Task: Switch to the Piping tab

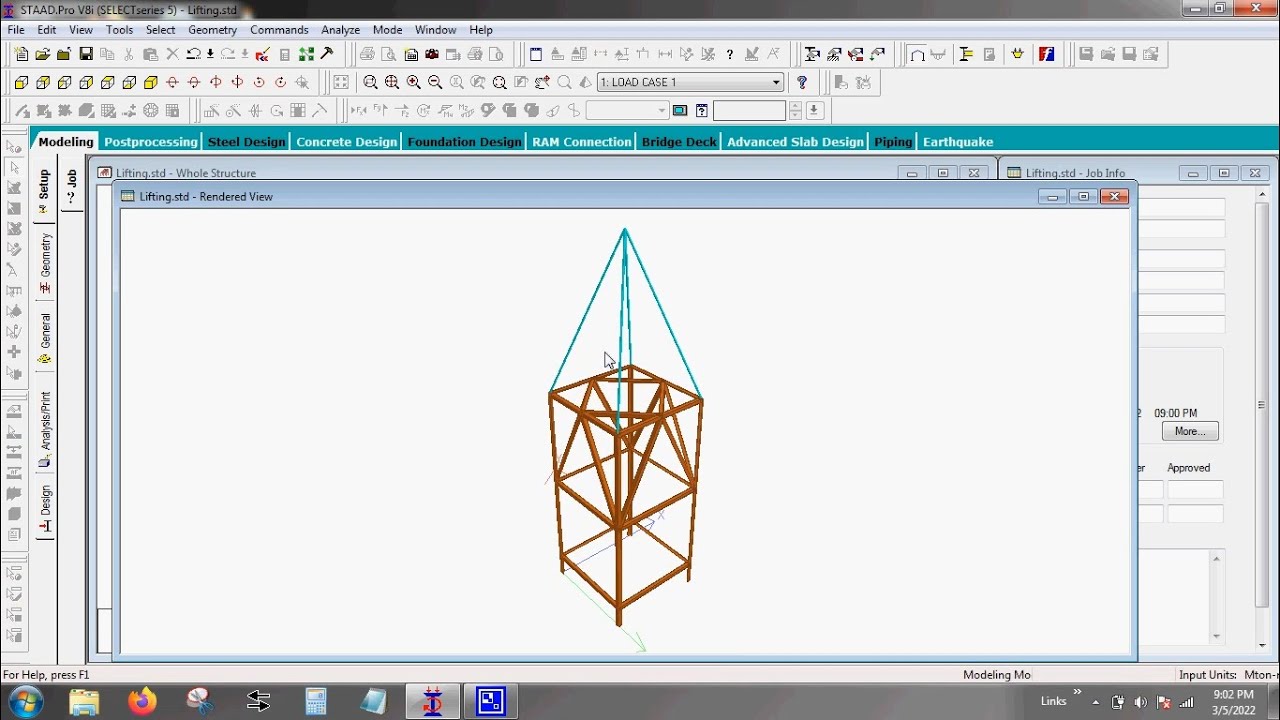Action: 893,142
